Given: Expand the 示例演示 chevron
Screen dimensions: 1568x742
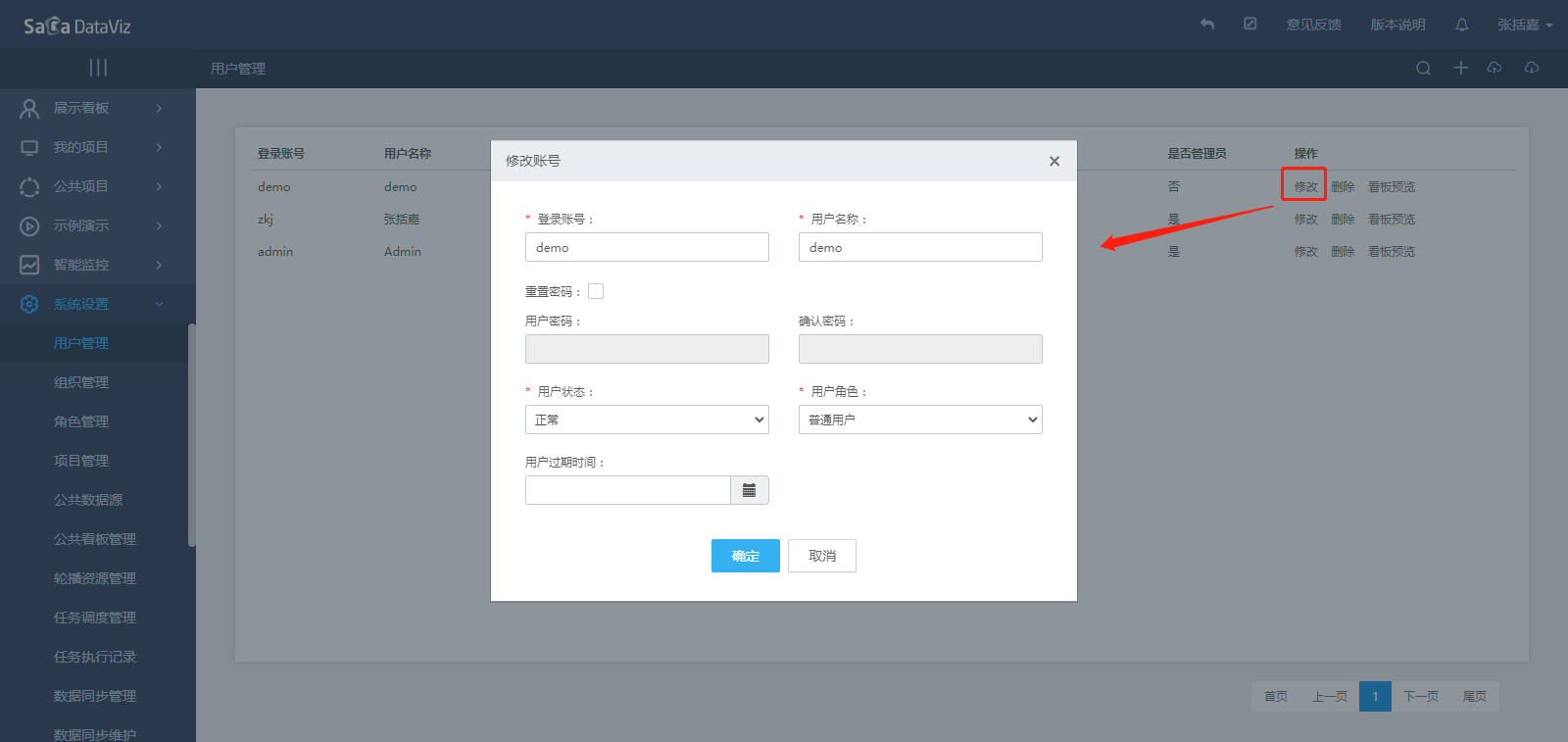Looking at the screenshot, I should pos(159,225).
